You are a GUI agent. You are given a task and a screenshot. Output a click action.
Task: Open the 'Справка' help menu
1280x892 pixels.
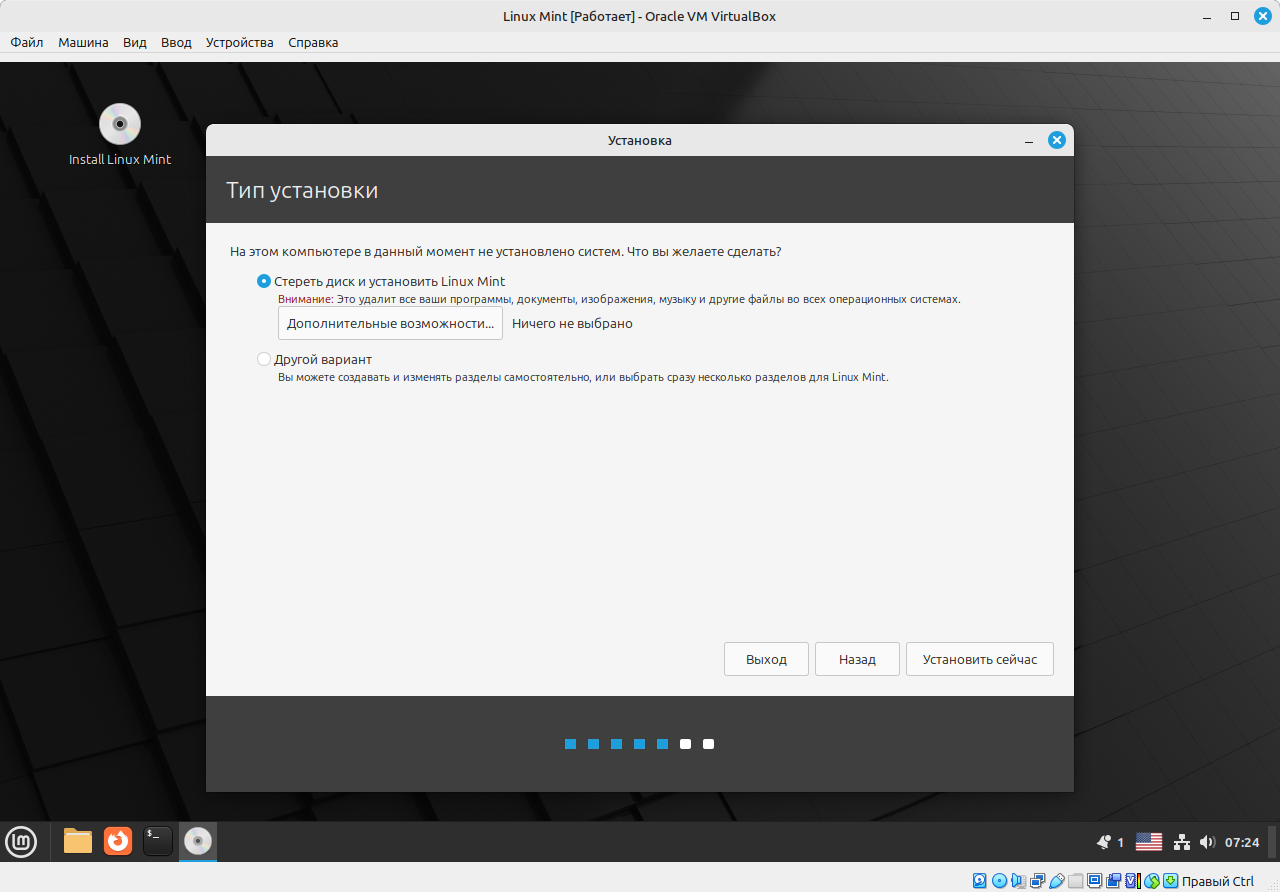313,43
